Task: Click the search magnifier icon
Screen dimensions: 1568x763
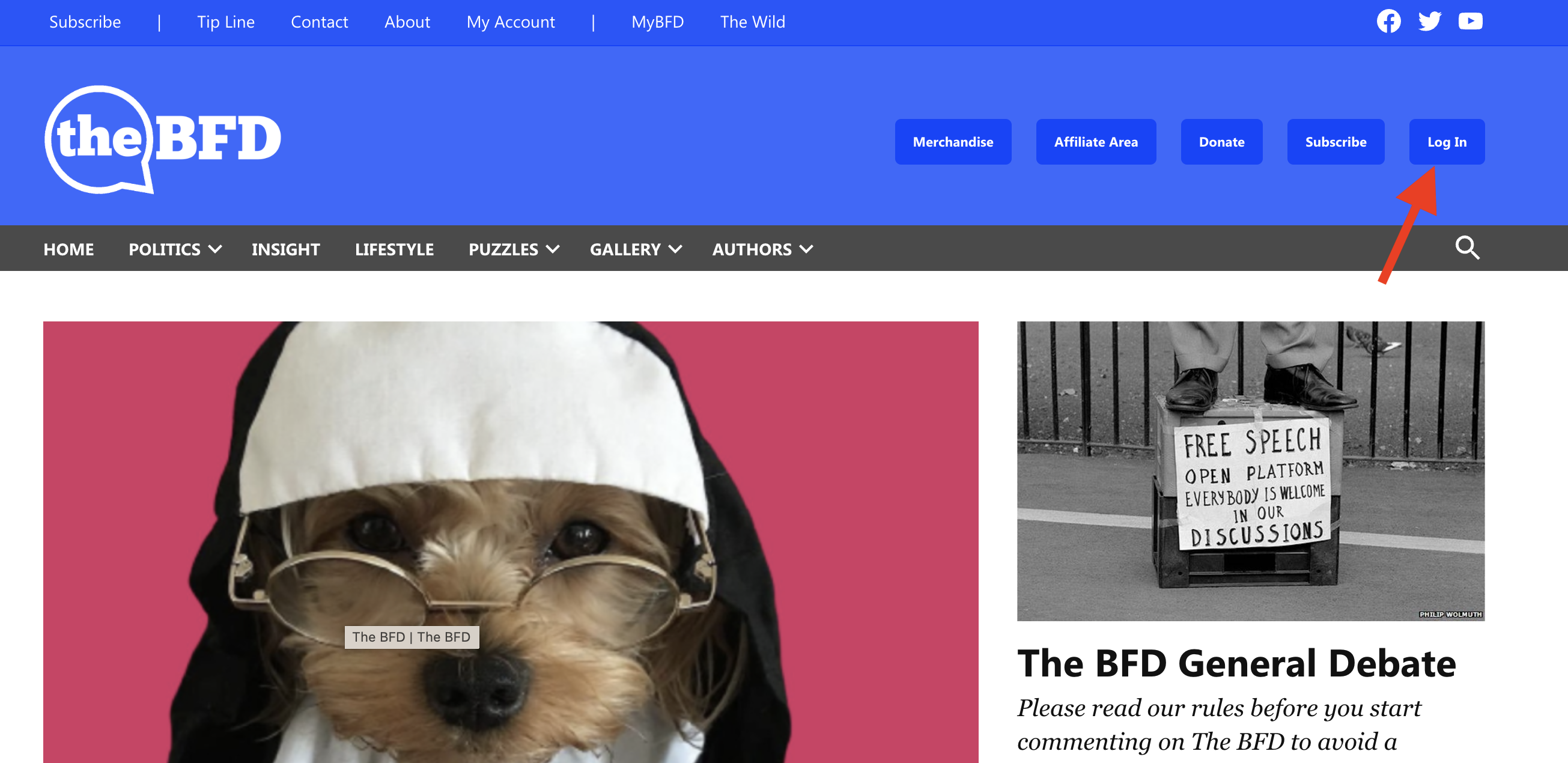Action: tap(1467, 248)
